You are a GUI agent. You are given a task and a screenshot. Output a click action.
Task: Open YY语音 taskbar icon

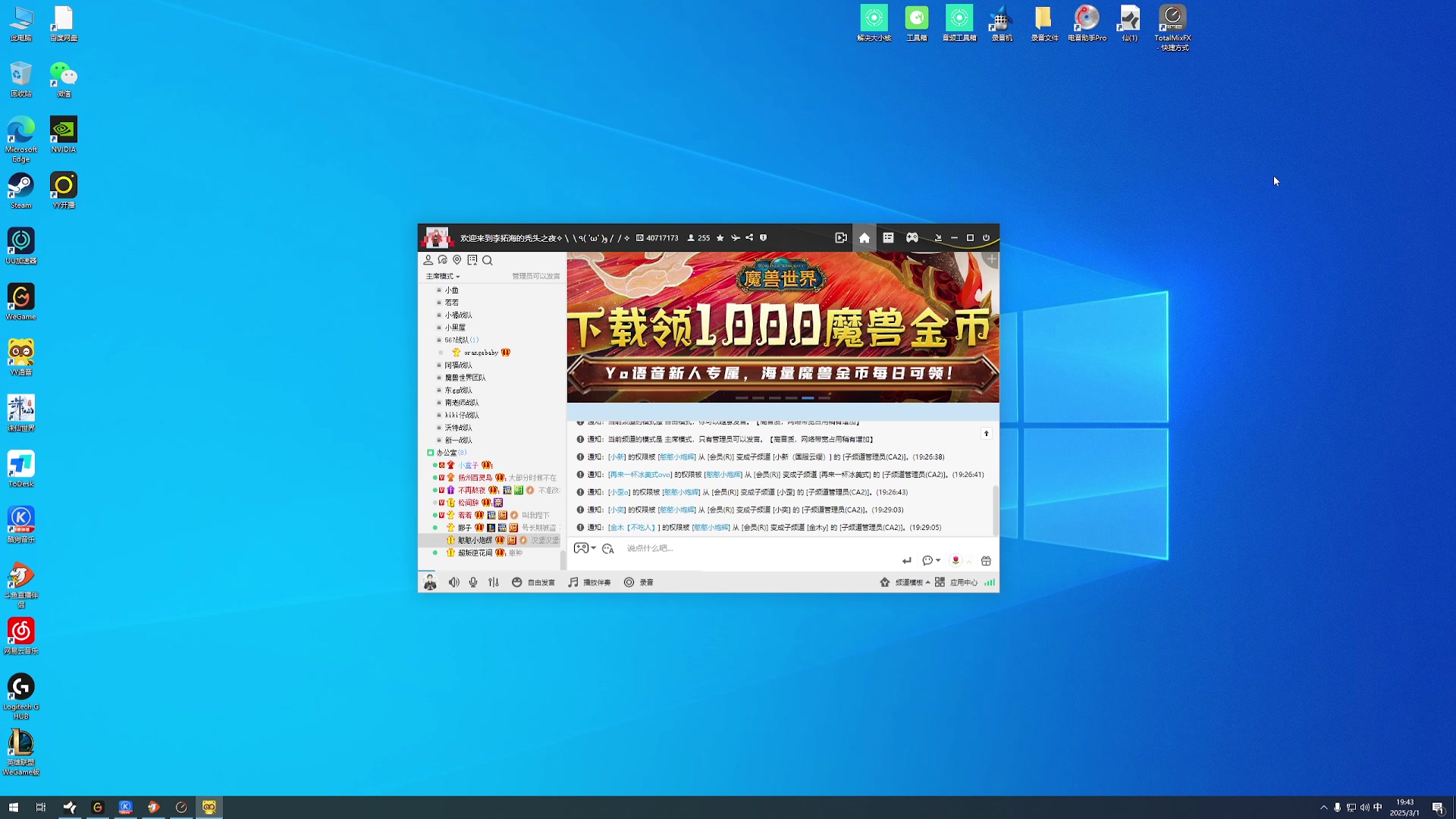click(209, 808)
